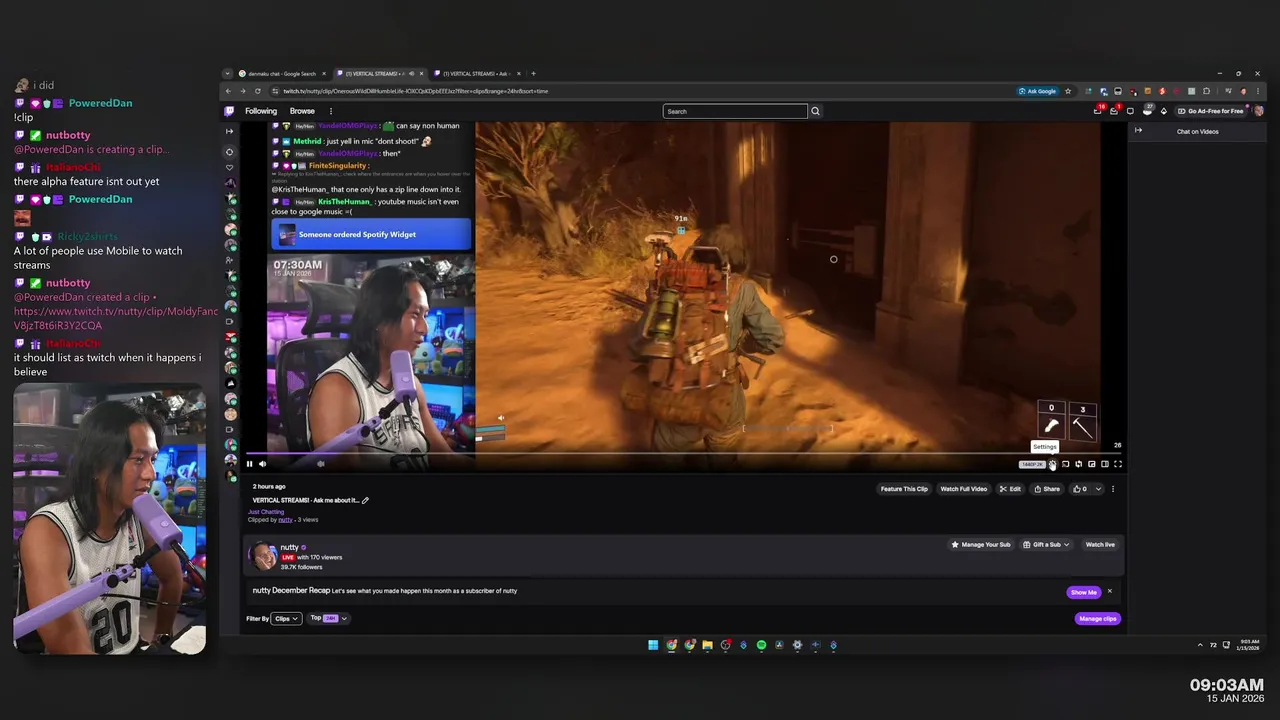Edit clip title with pencil icon
The image size is (1280, 720).
[365, 500]
